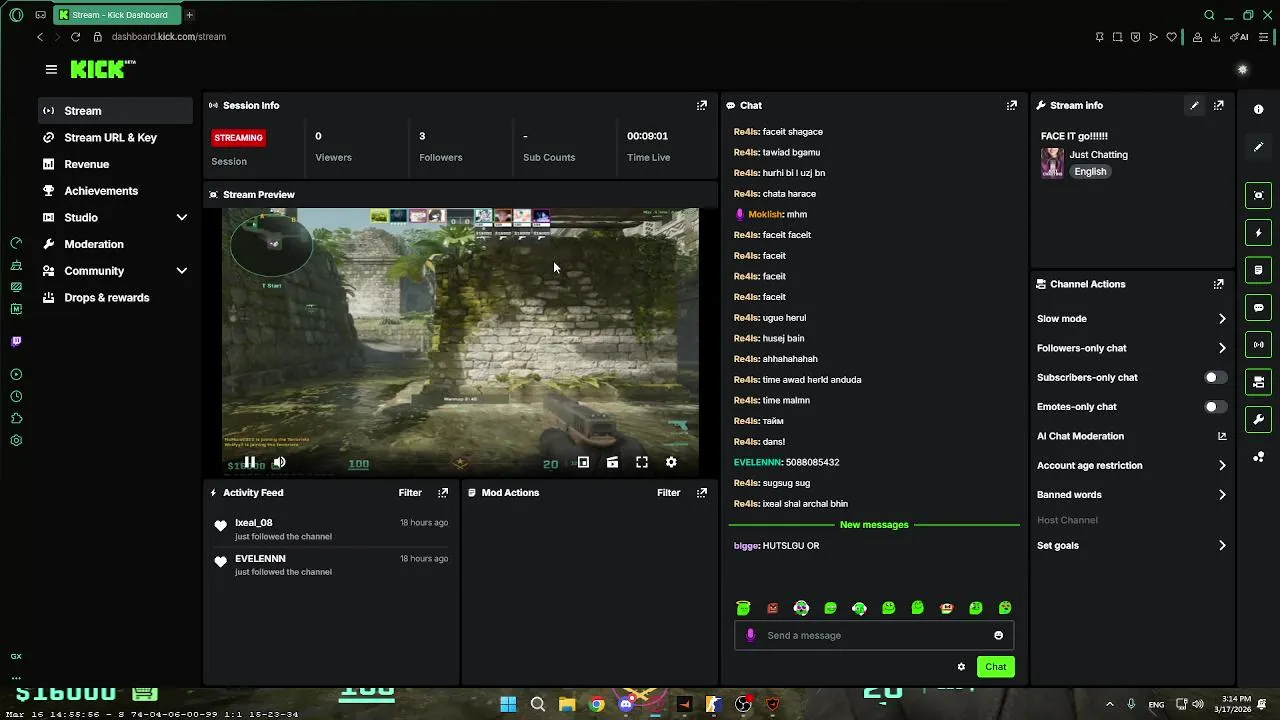Click the Send a message input field
The width and height of the screenshot is (1280, 720).
(874, 635)
